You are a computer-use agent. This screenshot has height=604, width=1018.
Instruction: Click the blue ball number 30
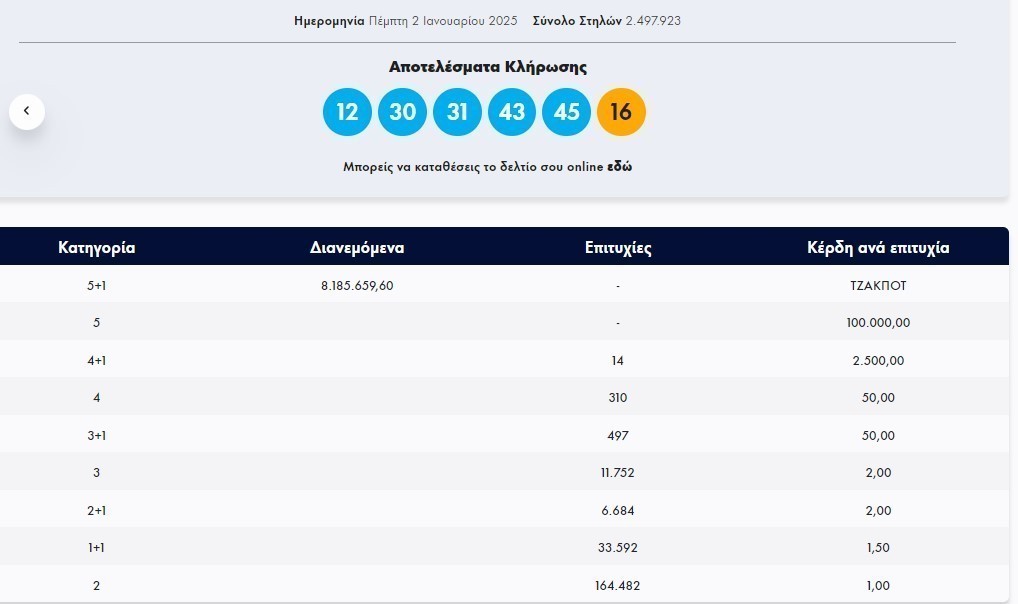pos(402,112)
